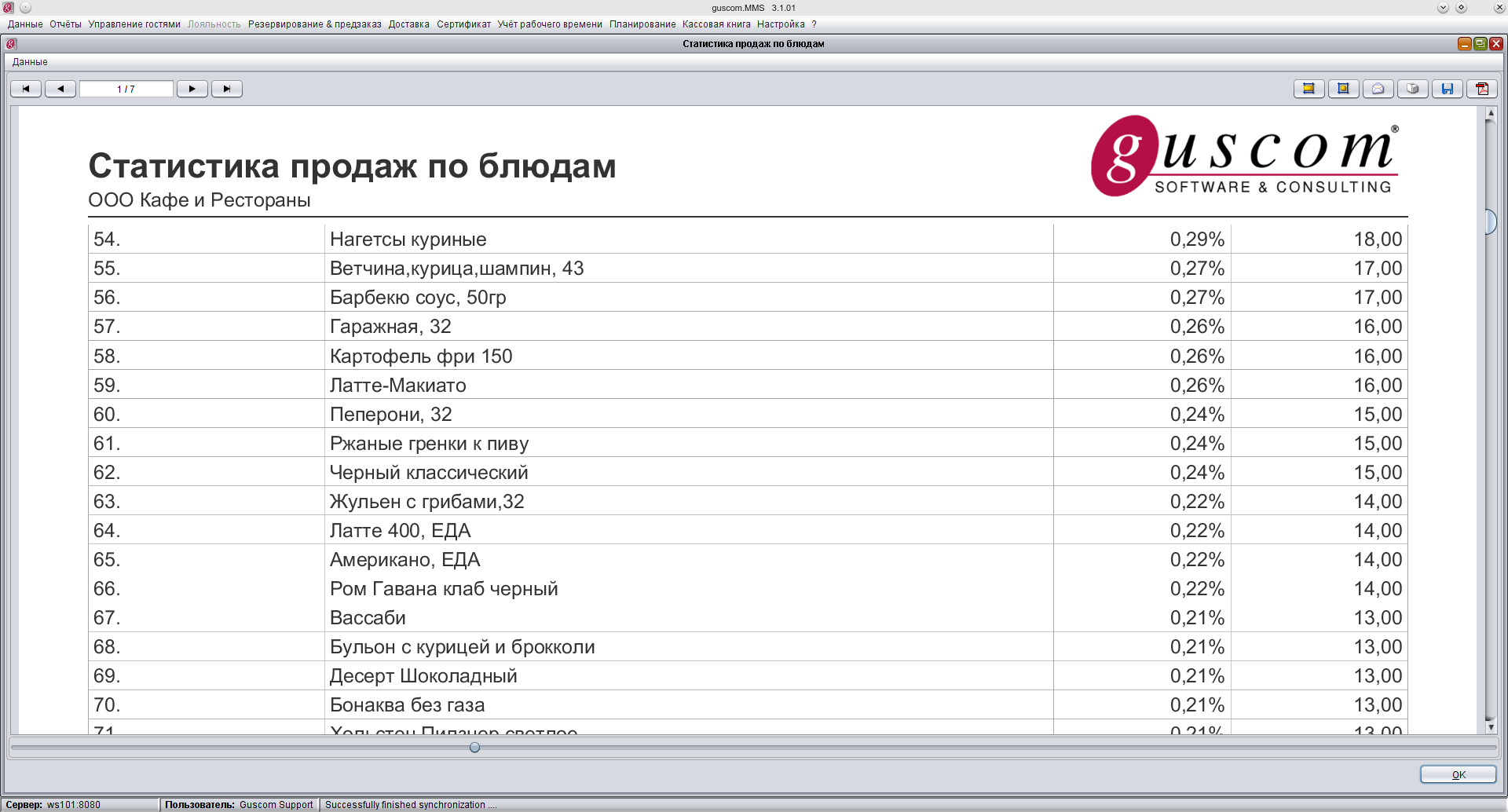Click the fit-to-width zoom icon
The height and width of the screenshot is (812, 1508).
1309,89
